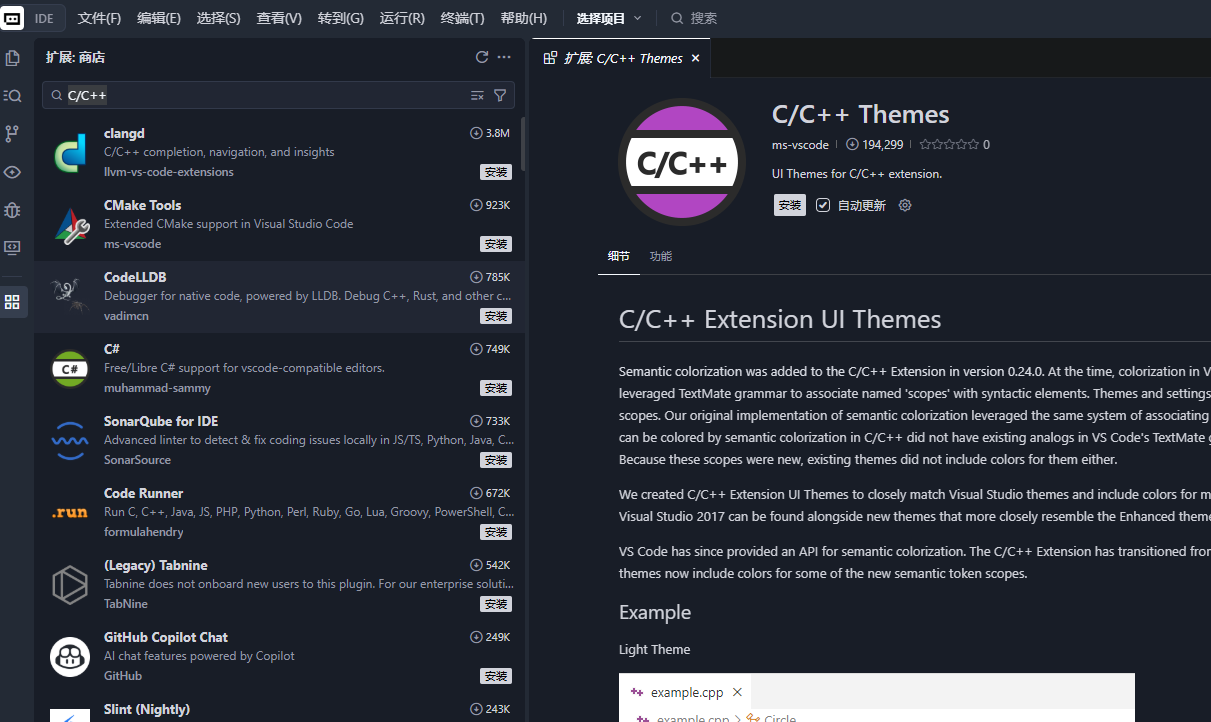Screen dimensions: 1211x722
Task: Open the 编辑(E) menu
Action: (159, 18)
